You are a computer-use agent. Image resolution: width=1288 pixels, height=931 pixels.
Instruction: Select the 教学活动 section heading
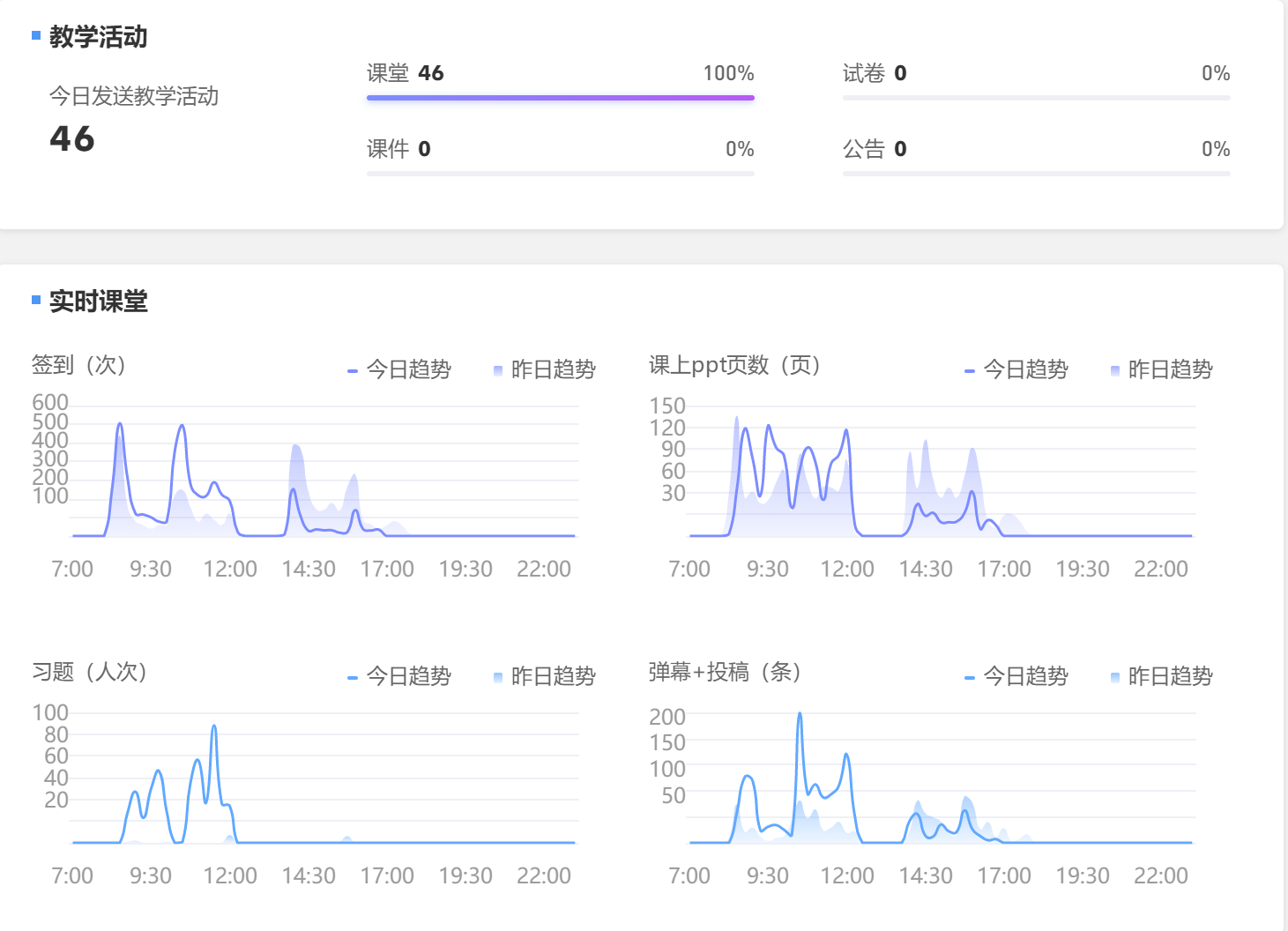point(98,37)
